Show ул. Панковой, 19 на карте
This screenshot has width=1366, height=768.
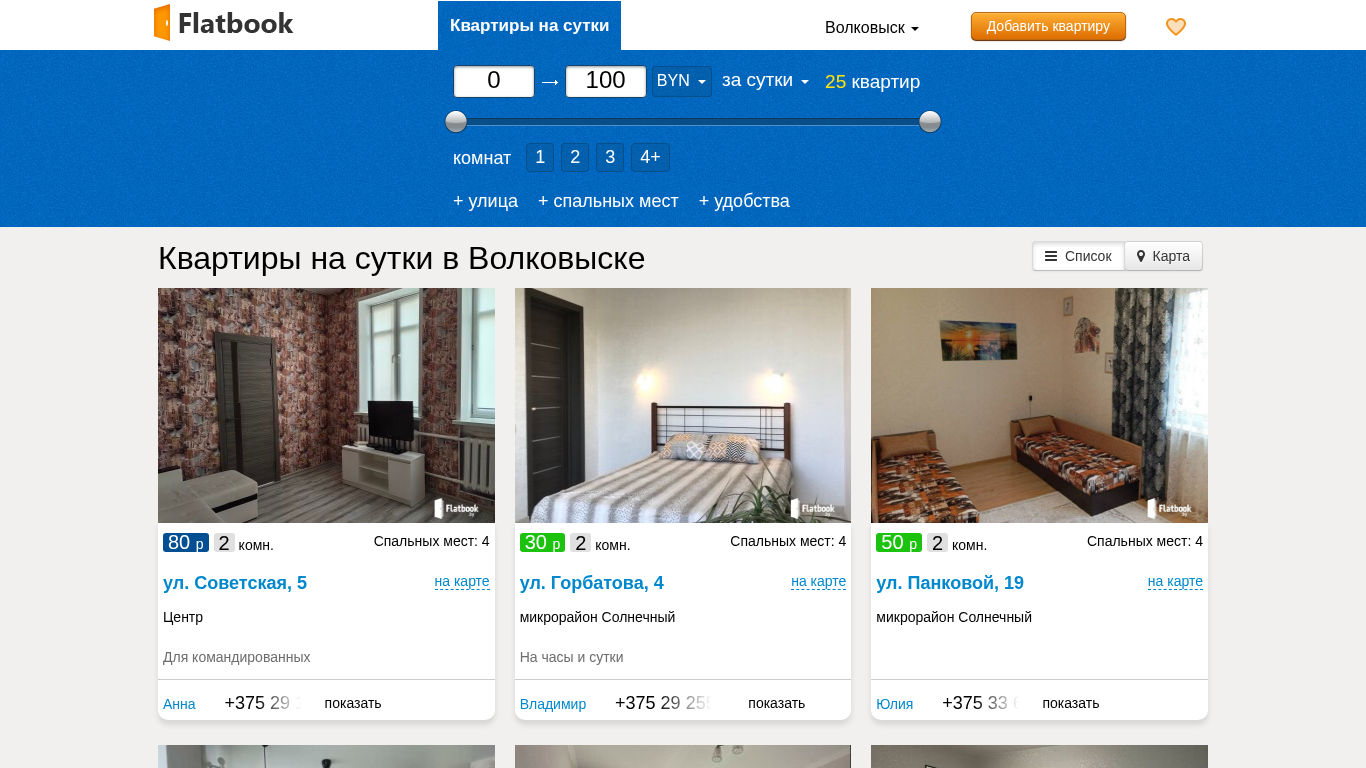pyautogui.click(x=1175, y=582)
